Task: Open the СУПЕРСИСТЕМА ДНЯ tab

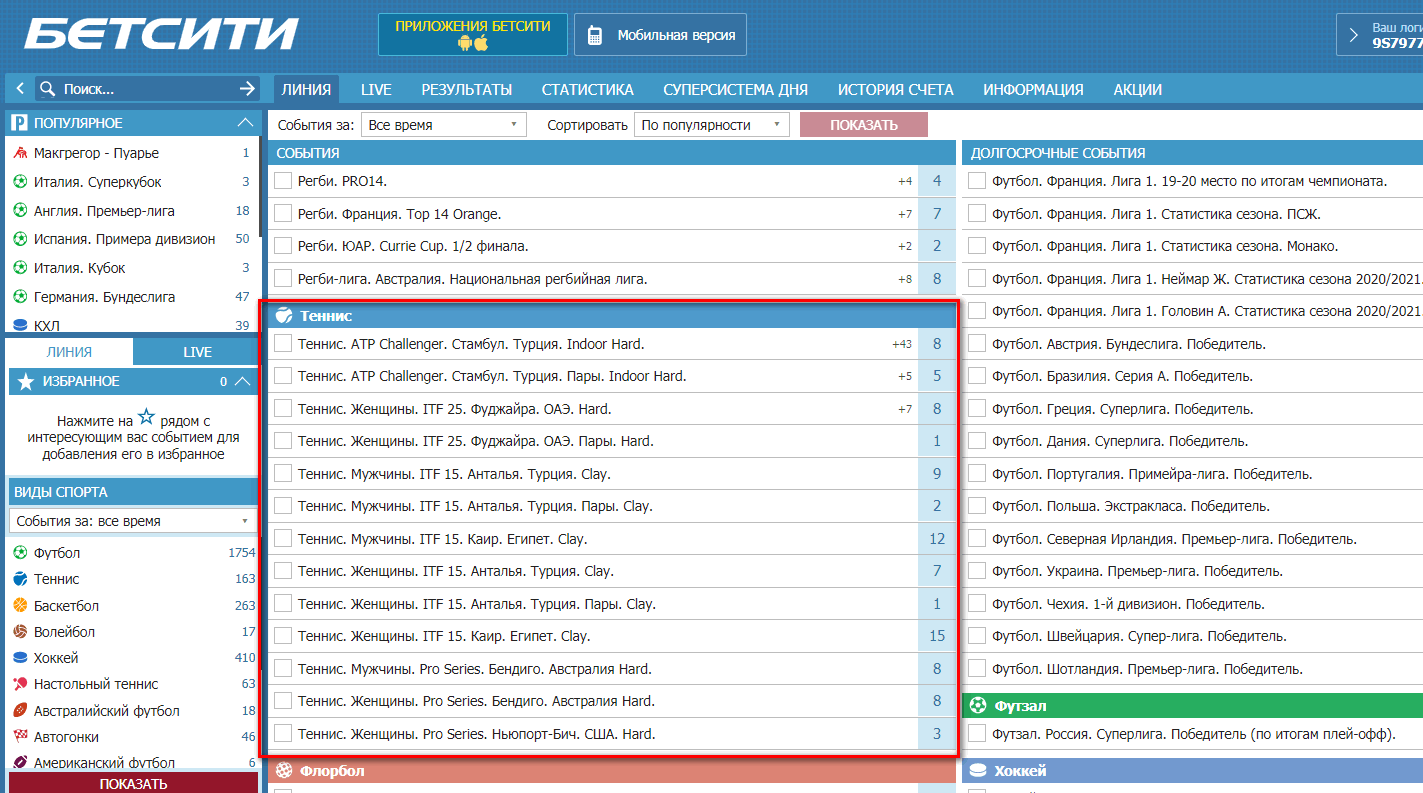Action: click(x=736, y=89)
